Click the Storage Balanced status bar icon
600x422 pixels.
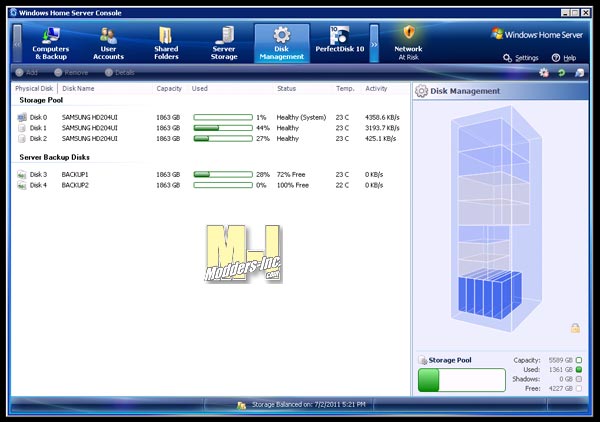tap(241, 405)
